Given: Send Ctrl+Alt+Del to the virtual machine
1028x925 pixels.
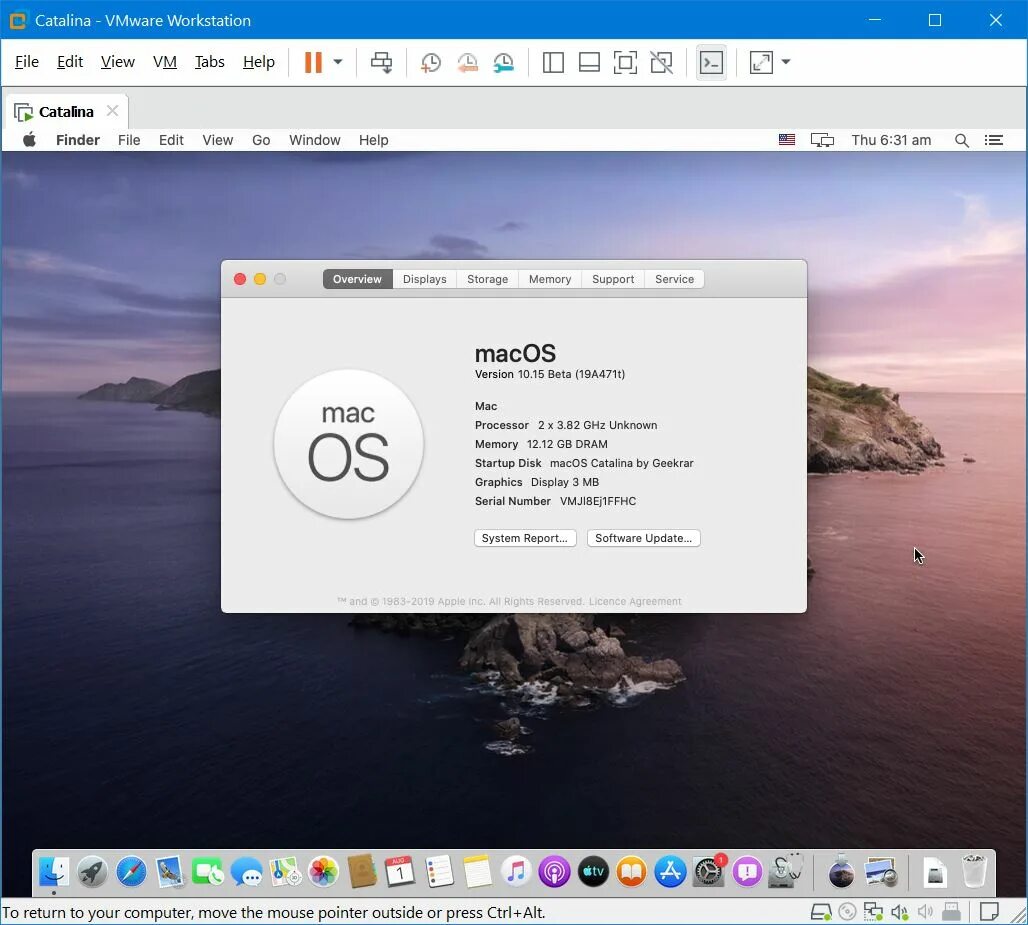Looking at the screenshot, I should tap(382, 62).
